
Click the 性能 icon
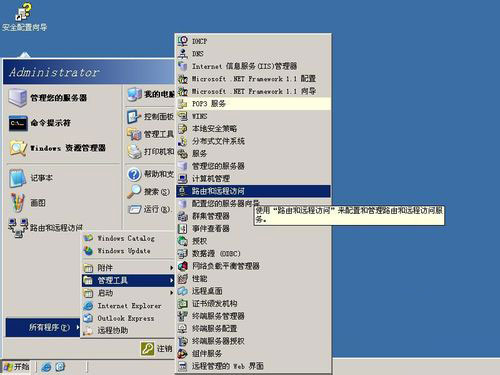[183, 279]
